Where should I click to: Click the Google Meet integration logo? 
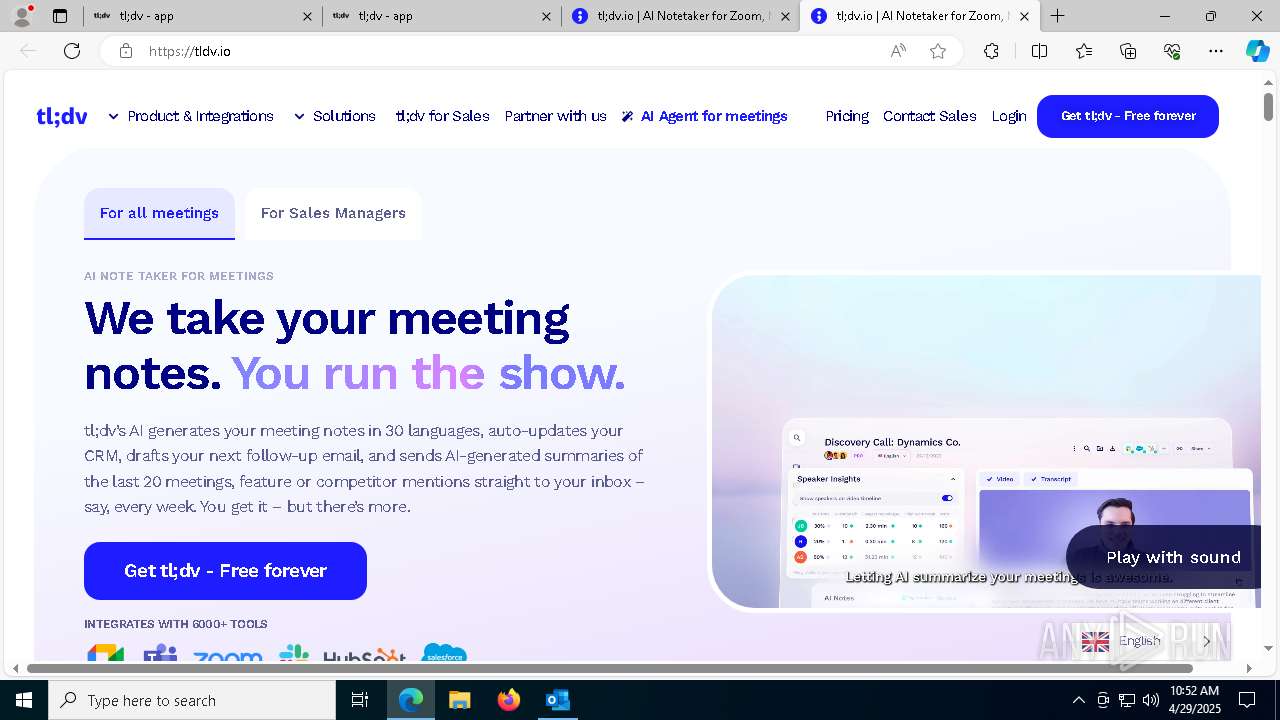105,654
